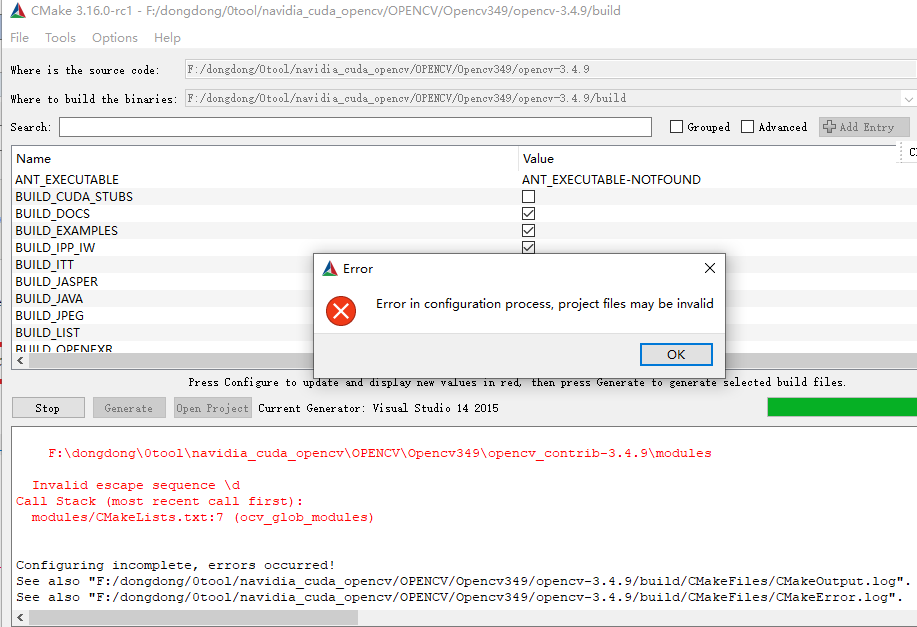Expand the build binaries path dropdown
The height and width of the screenshot is (627, 917).
908,99
